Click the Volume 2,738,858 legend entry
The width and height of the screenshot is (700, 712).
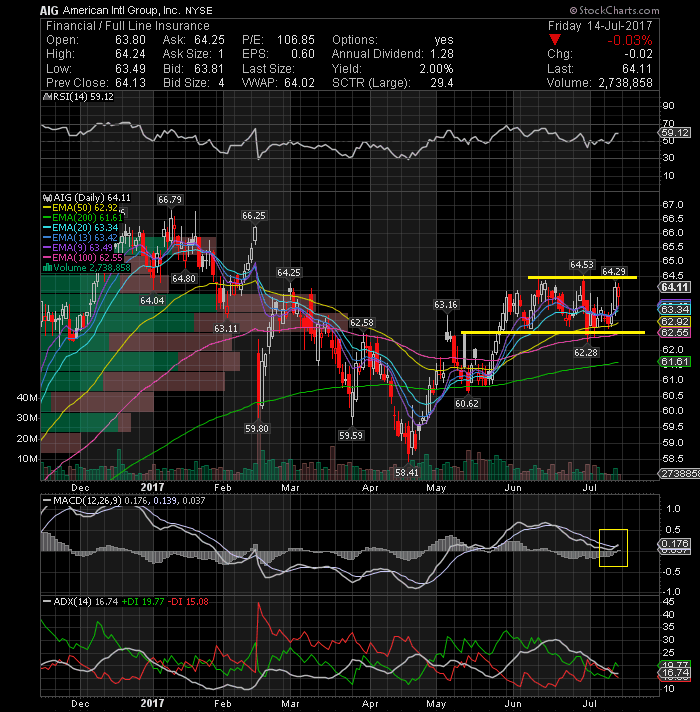[86, 267]
